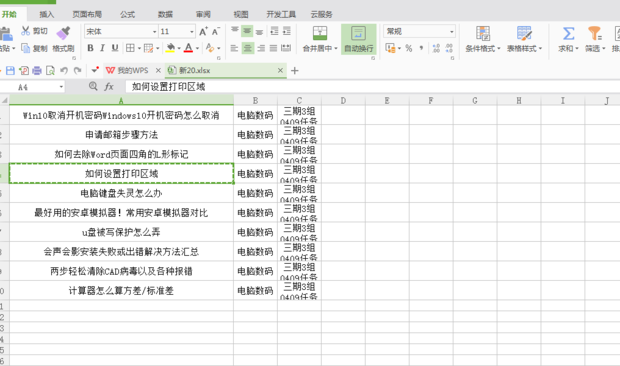Click the Filter (筛选) funnel icon
Viewport: 620px width, 366px height.
tap(595, 34)
